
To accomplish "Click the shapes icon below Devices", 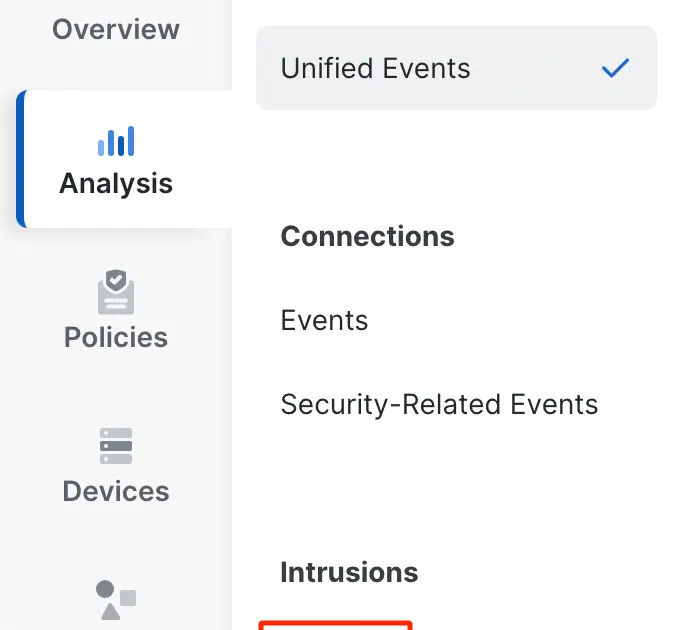I will click(116, 599).
